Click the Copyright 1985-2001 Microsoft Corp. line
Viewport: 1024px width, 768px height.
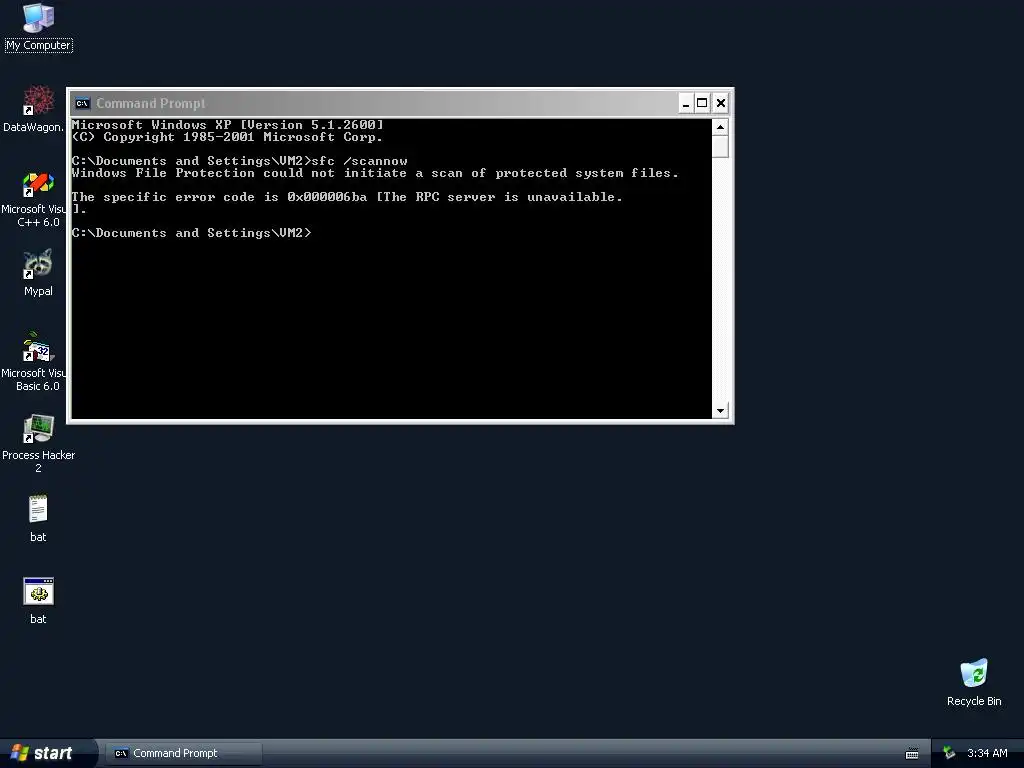pos(227,137)
